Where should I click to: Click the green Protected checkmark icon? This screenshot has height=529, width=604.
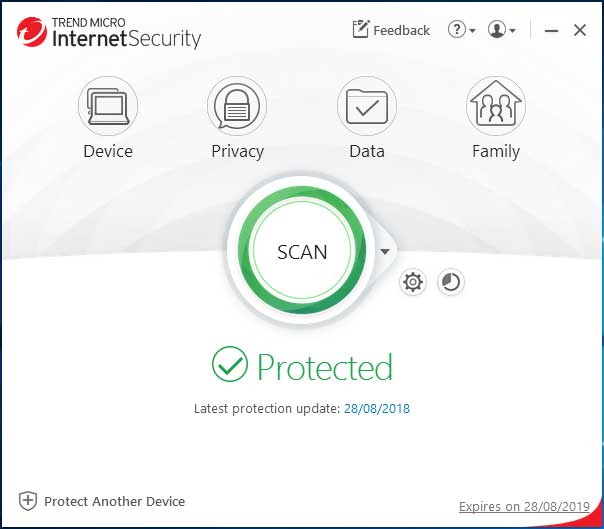[x=230, y=364]
